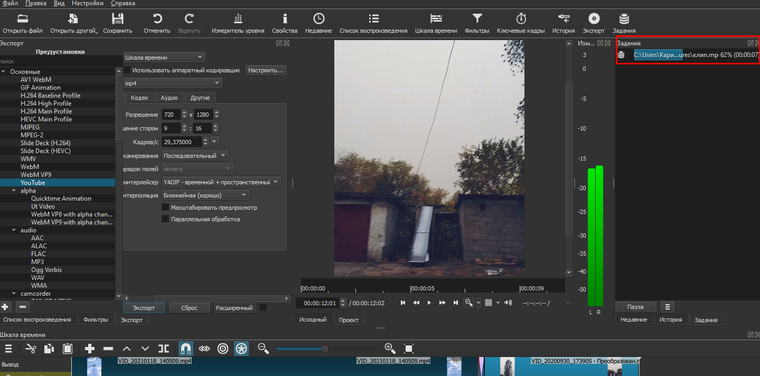
Task: Switch to the Аудио tab
Action: click(x=169, y=98)
